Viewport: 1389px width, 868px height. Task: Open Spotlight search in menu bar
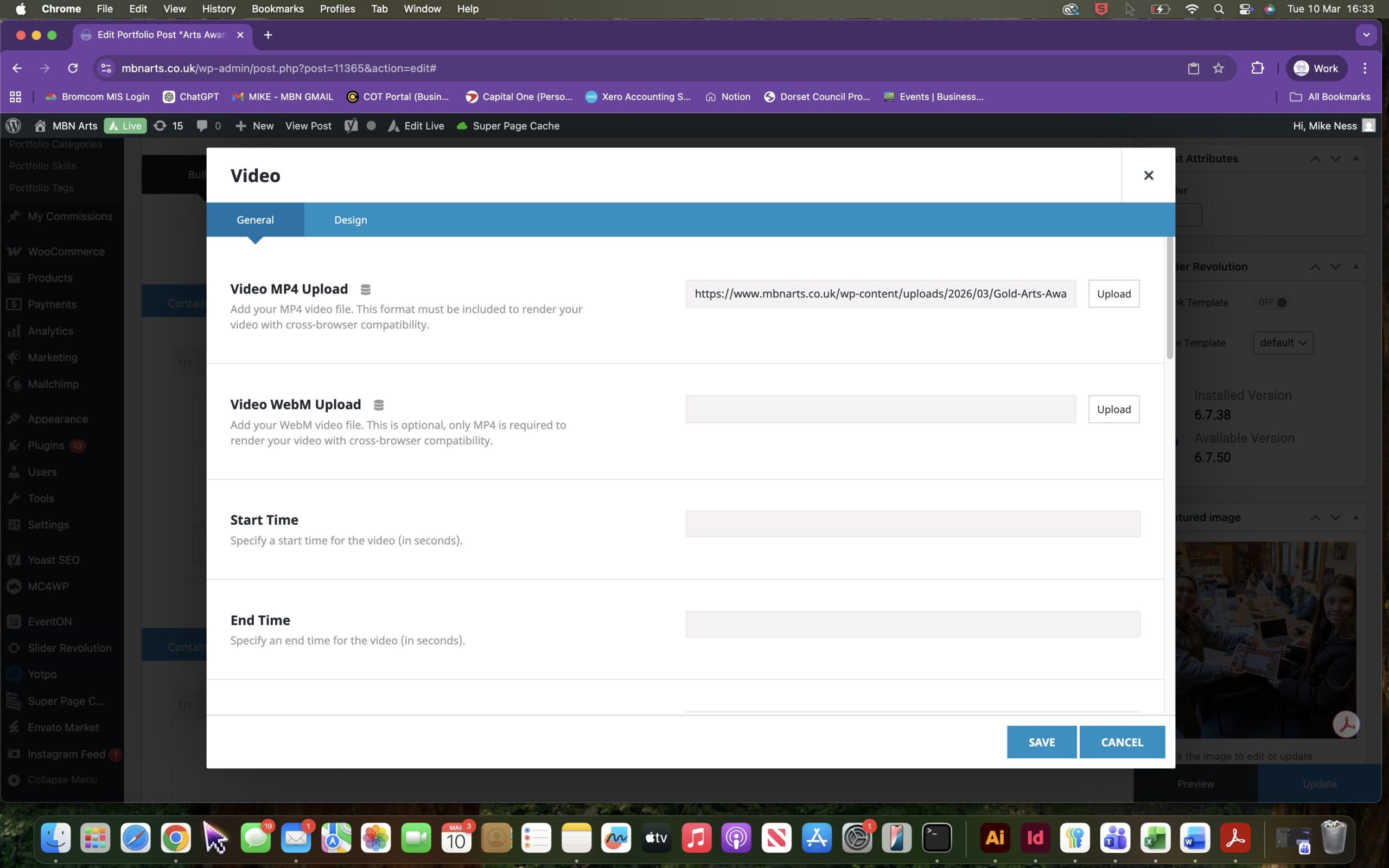[x=1219, y=9]
